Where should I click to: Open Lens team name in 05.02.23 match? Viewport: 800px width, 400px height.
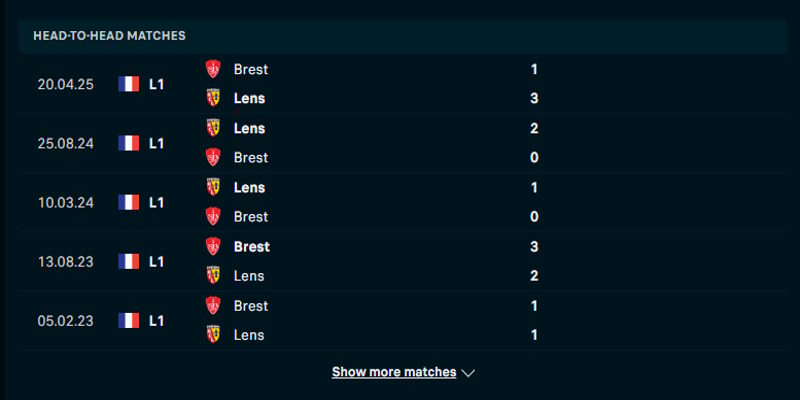point(249,334)
